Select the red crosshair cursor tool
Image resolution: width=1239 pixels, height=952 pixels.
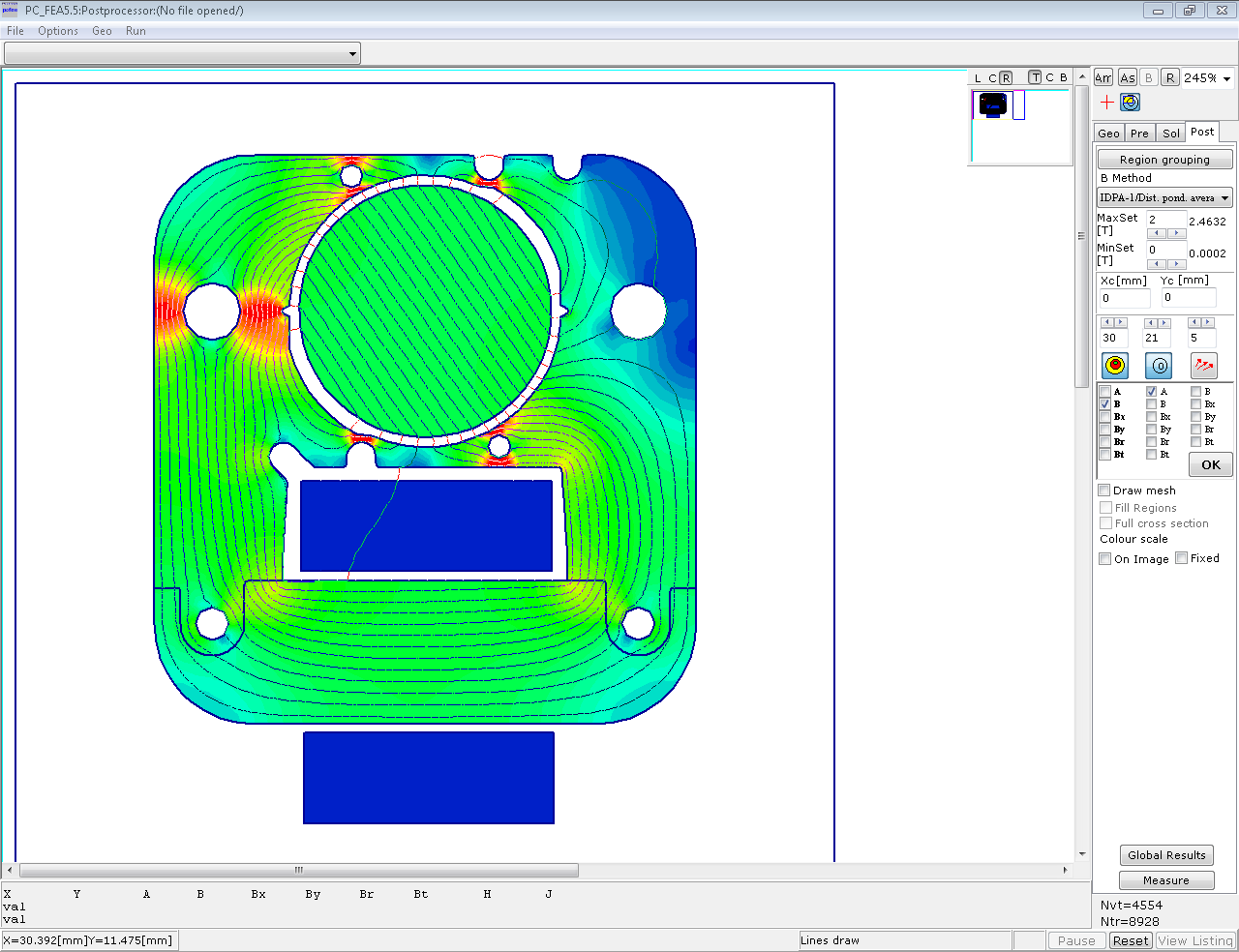coord(1107,102)
